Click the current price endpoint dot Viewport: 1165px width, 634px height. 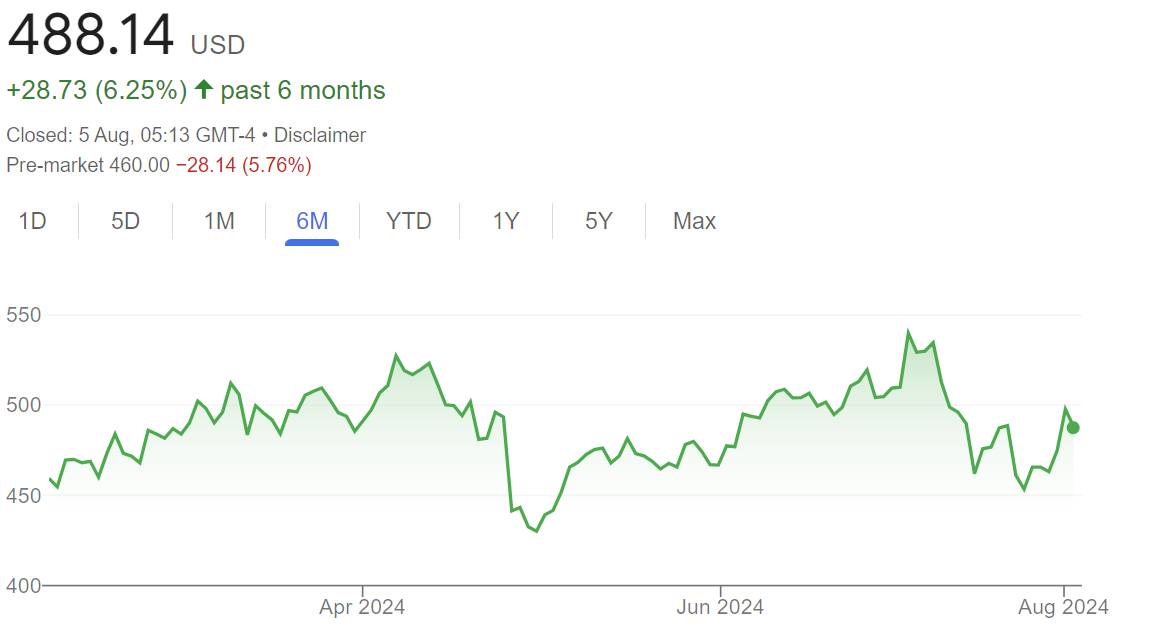point(1073,428)
